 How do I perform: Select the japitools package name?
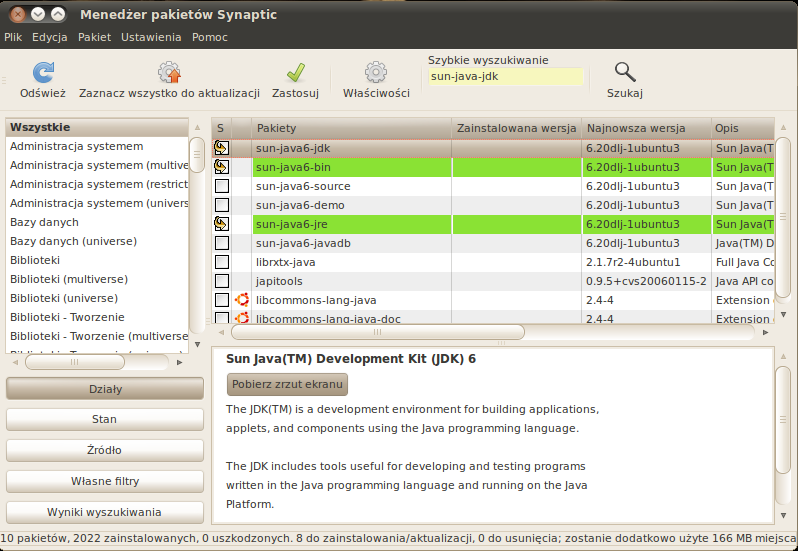(279, 281)
